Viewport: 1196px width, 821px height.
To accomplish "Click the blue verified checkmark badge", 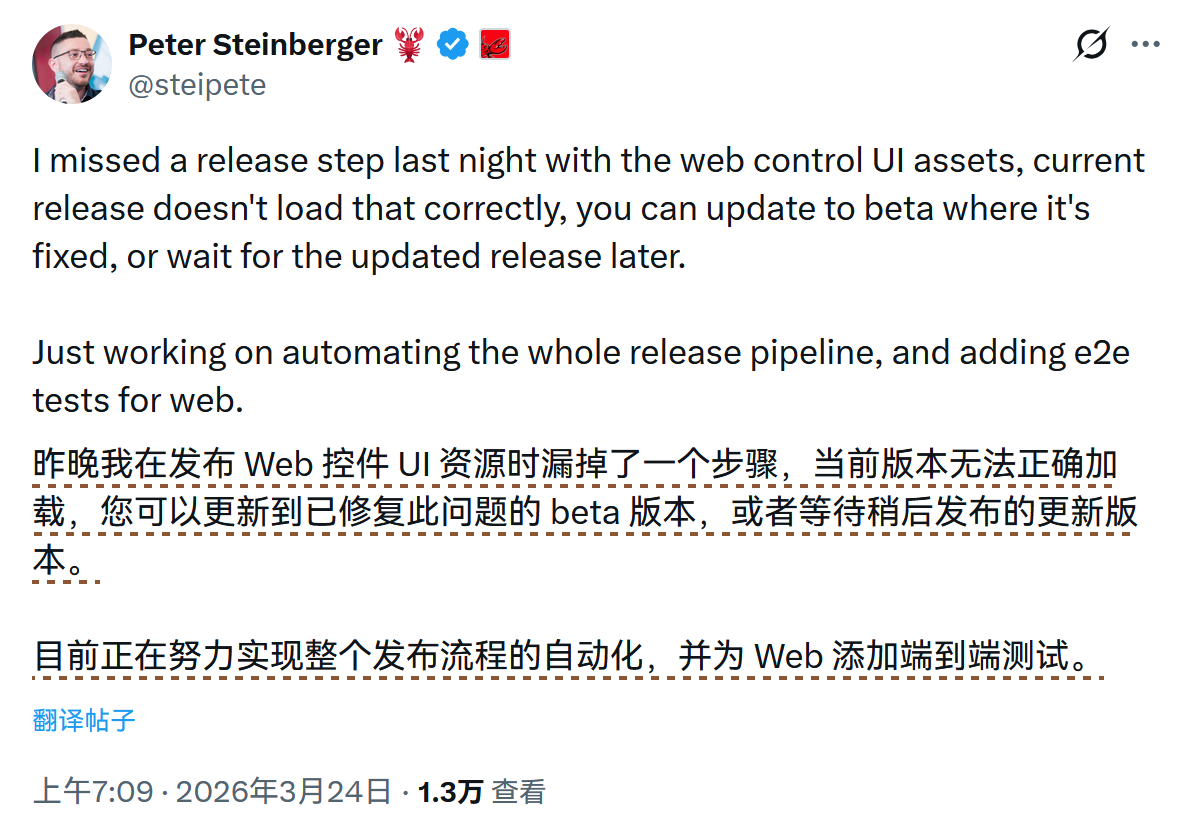I will point(454,44).
